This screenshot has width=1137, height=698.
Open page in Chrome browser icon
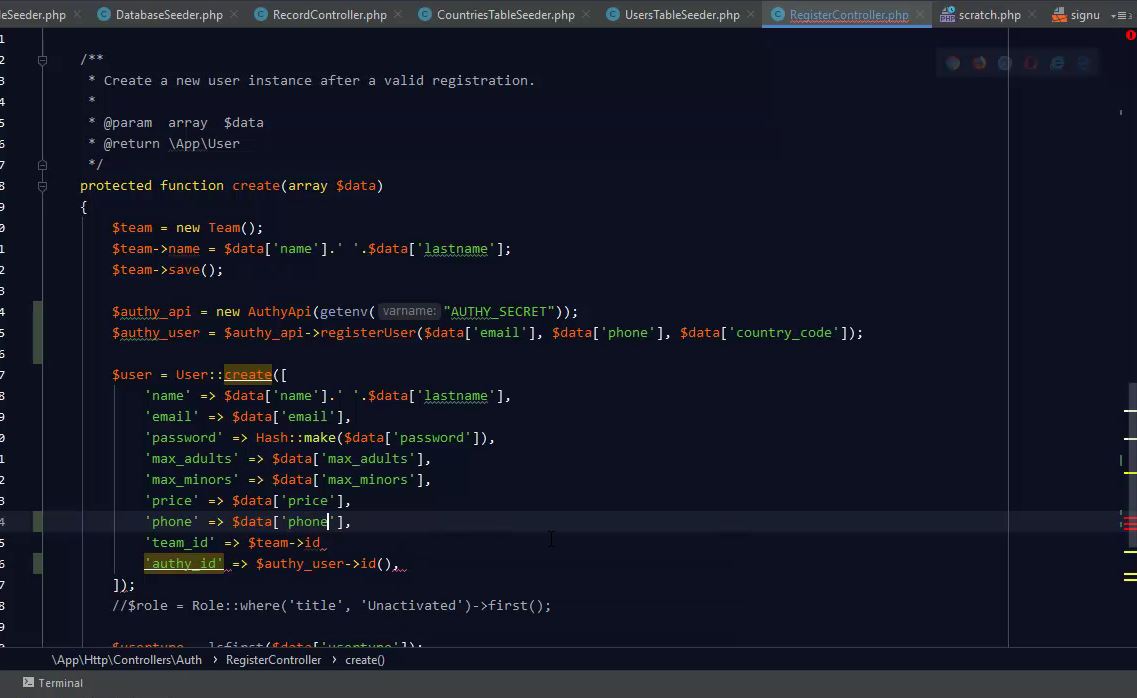pyautogui.click(x=953, y=63)
